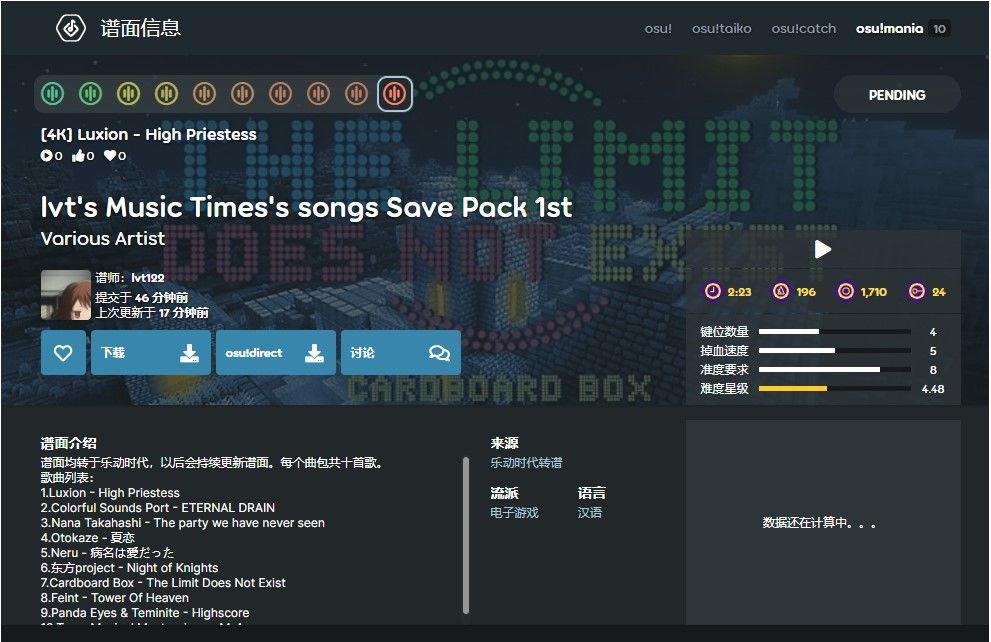The image size is (991, 642).
Task: Select the ninth difficulty icon
Action: pos(356,94)
